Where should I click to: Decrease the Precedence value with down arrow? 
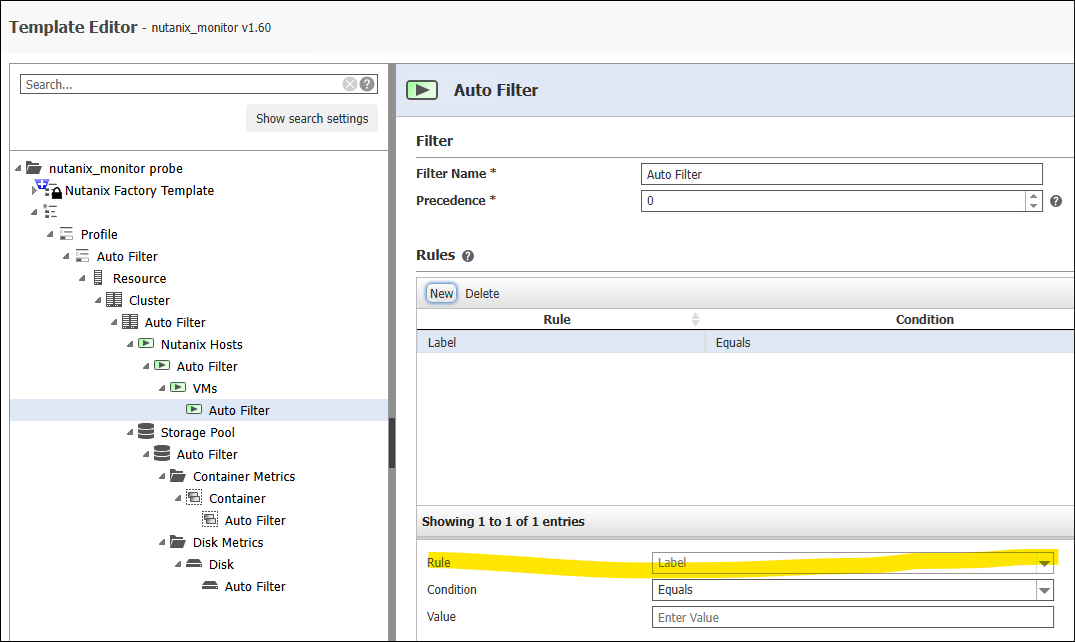point(1034,206)
